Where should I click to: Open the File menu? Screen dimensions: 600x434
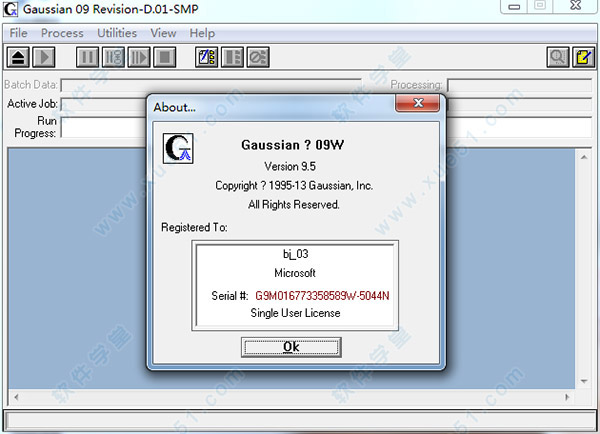coord(18,33)
